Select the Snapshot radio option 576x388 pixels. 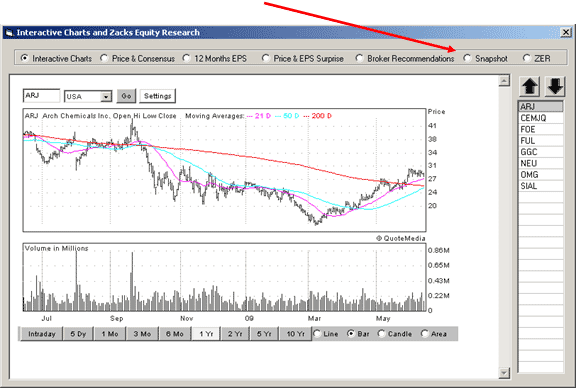(485, 58)
